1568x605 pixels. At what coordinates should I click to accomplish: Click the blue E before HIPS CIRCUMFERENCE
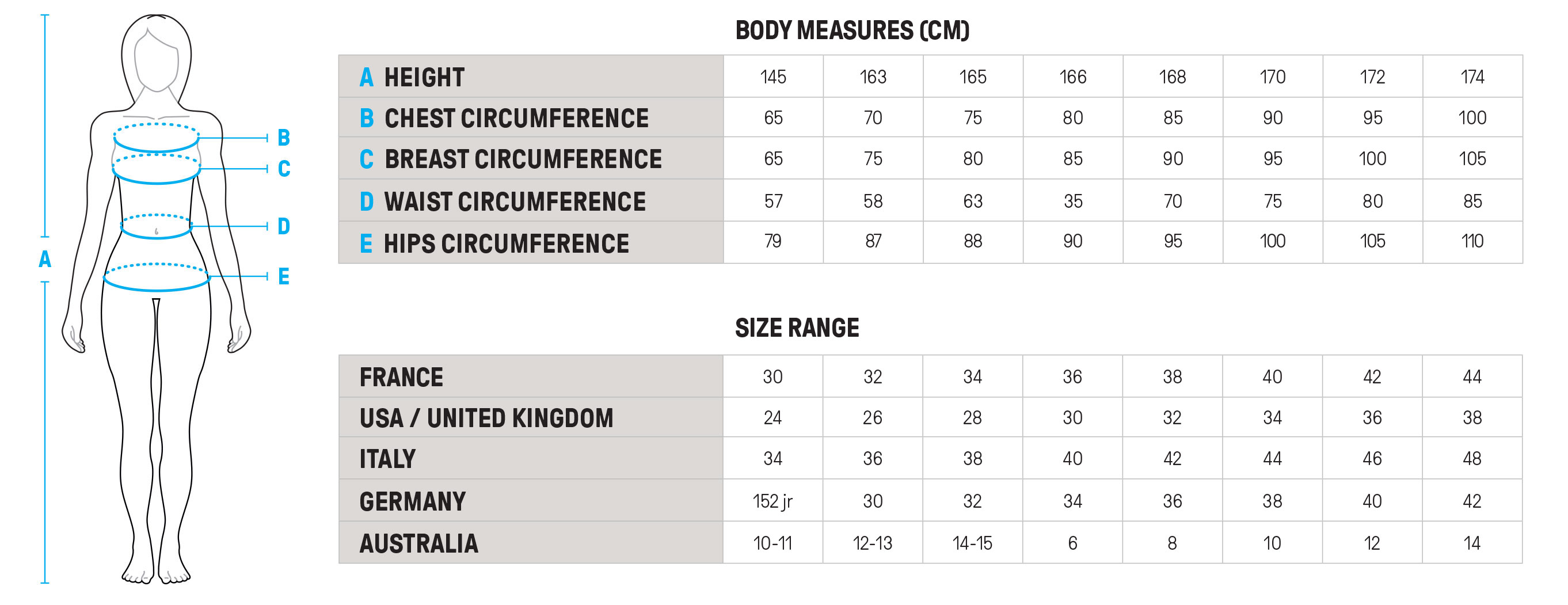pyautogui.click(x=366, y=243)
